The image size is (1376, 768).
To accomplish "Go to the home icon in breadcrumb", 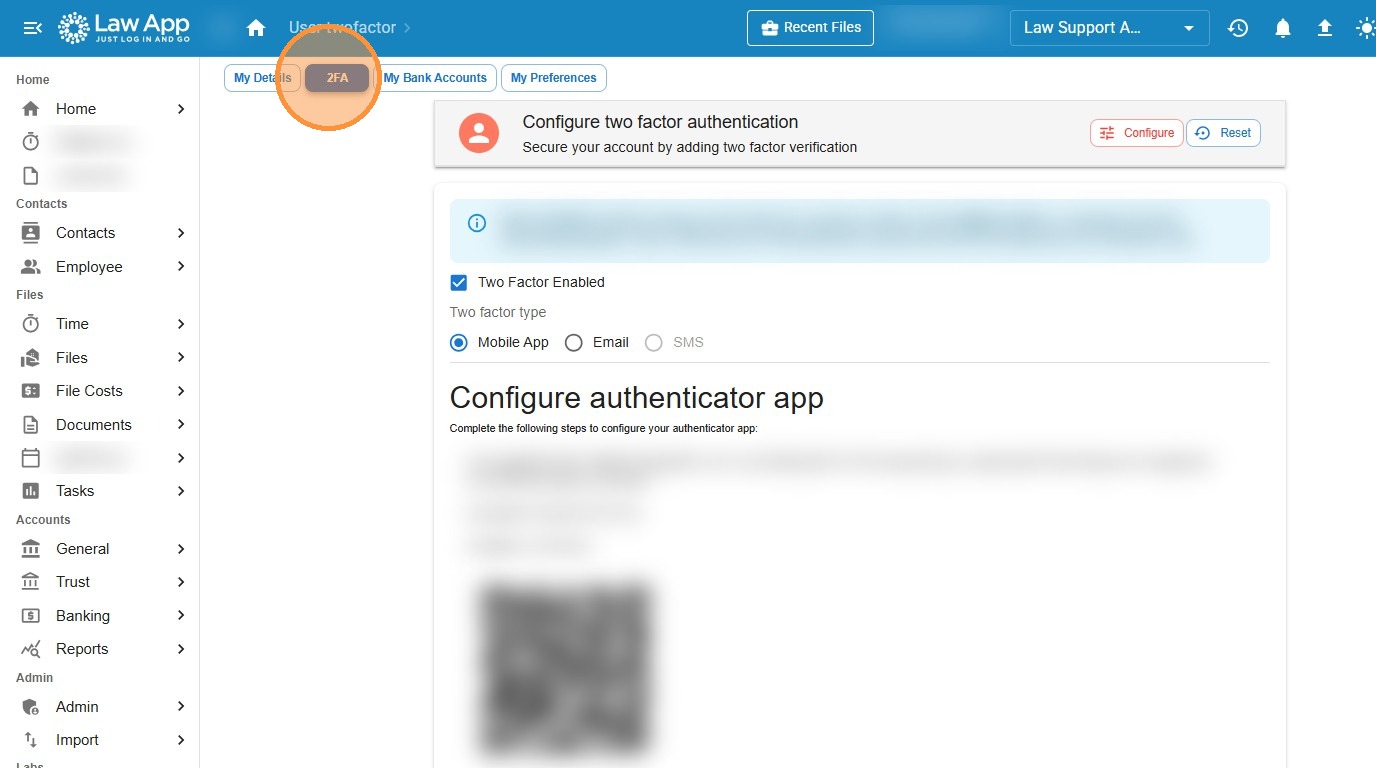I will tap(256, 28).
